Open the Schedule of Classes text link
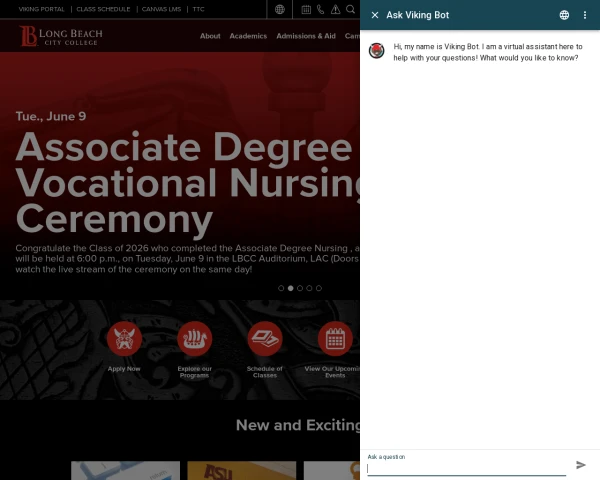 [265, 372]
